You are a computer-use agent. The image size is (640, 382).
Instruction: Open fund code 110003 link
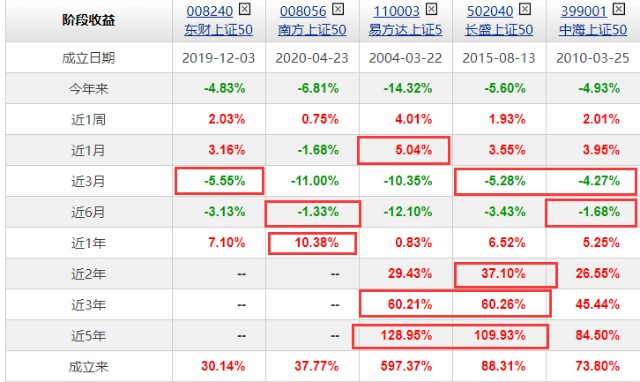pos(397,11)
